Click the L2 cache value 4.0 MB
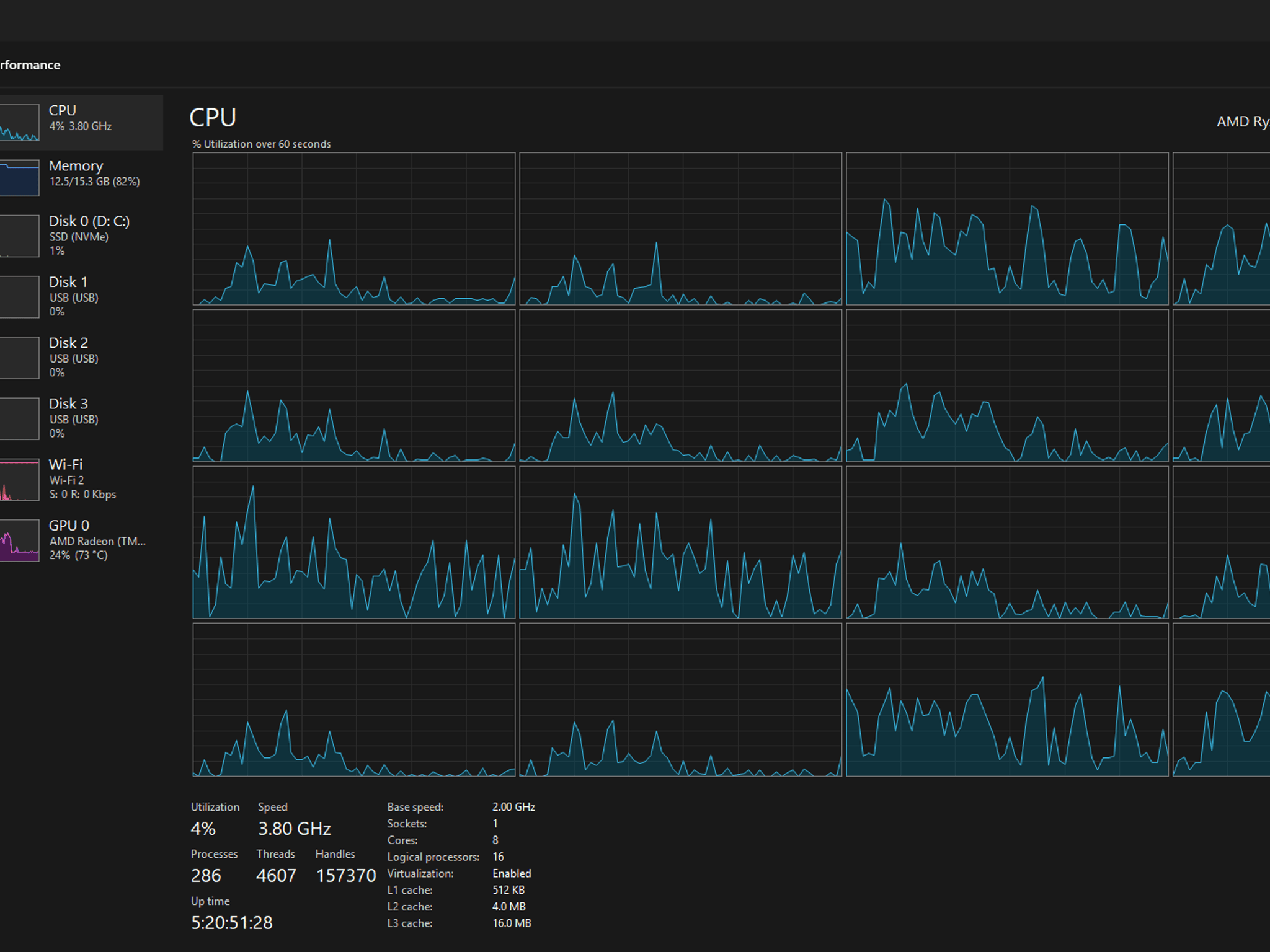 point(509,907)
